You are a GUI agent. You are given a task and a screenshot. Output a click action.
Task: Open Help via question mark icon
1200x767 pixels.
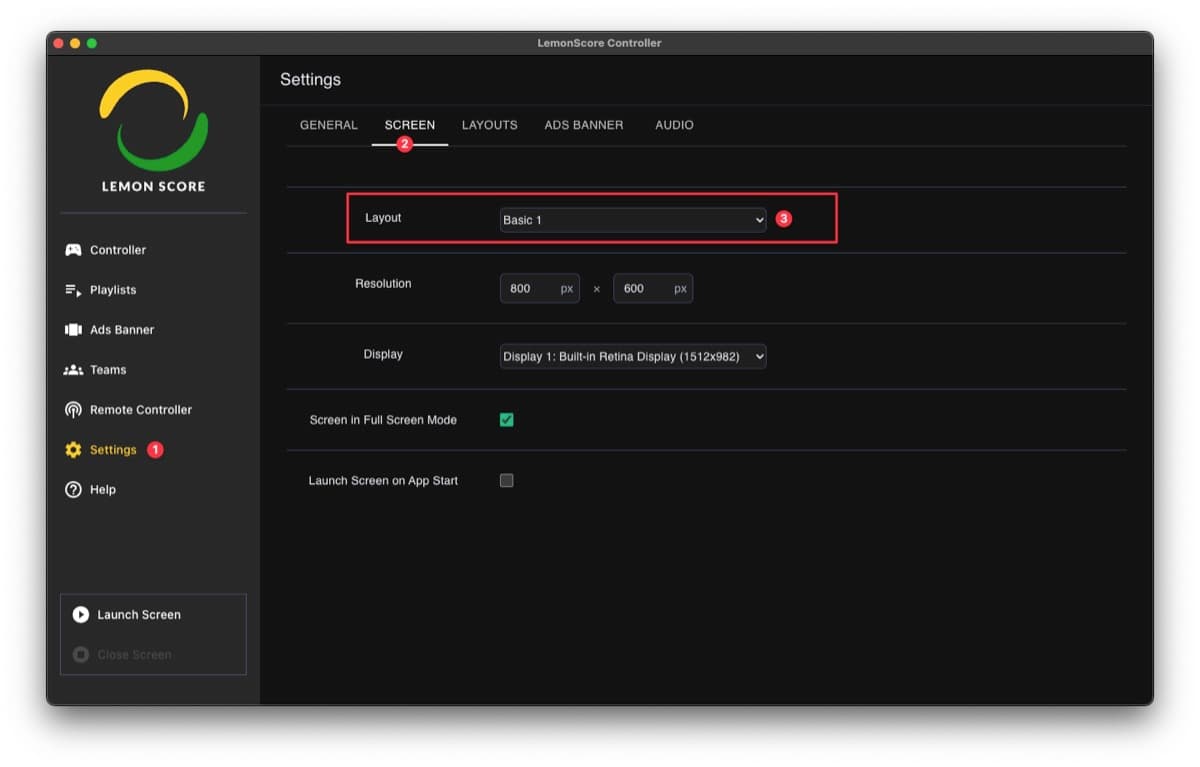[73, 490]
